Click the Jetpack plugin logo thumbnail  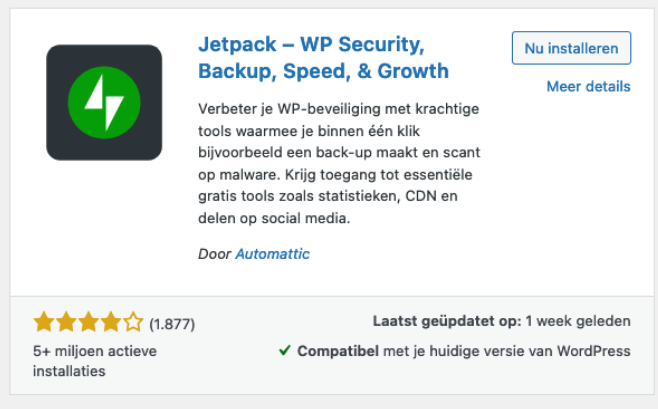[104, 102]
